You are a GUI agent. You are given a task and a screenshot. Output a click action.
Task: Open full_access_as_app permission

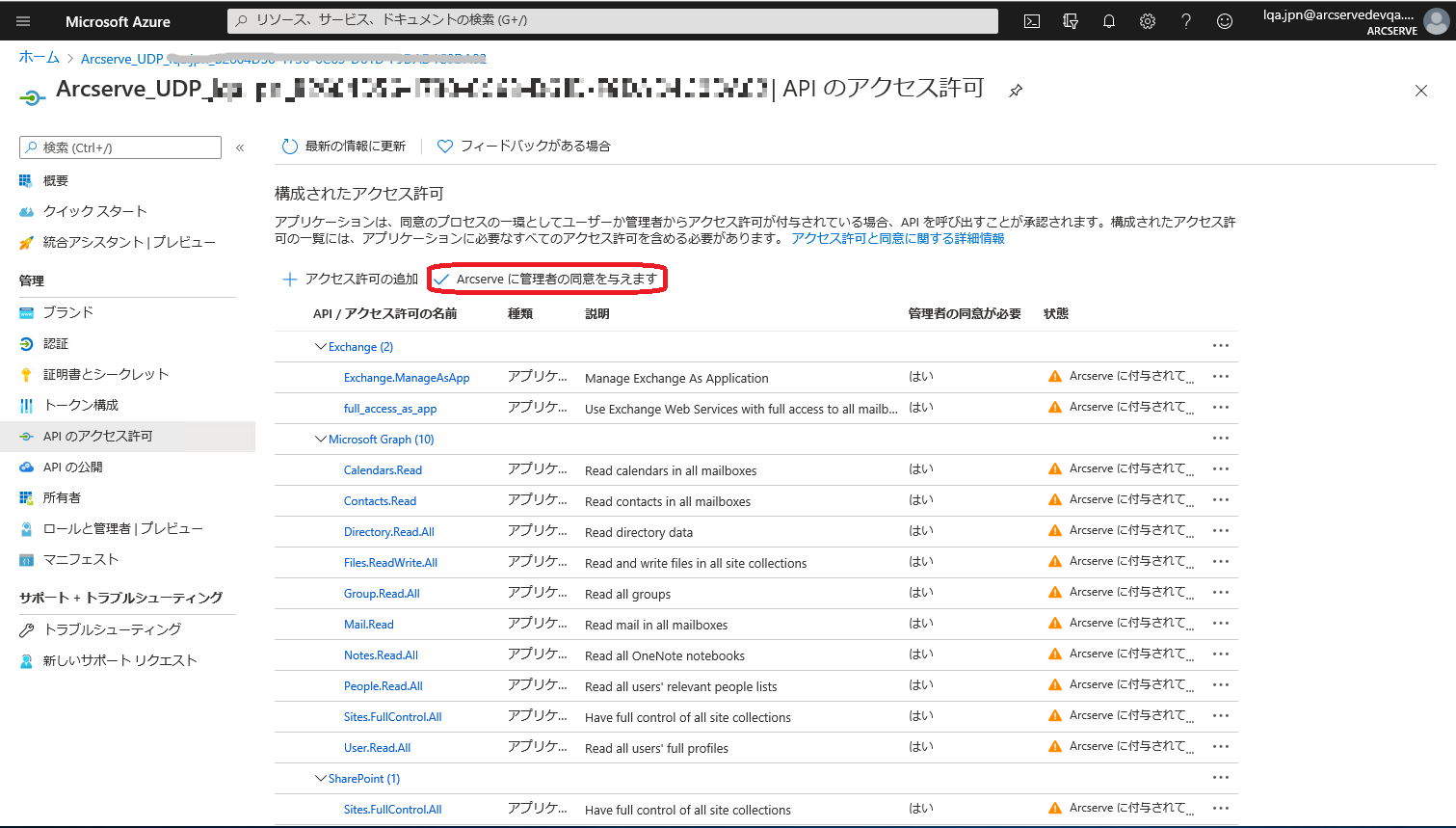(390, 409)
